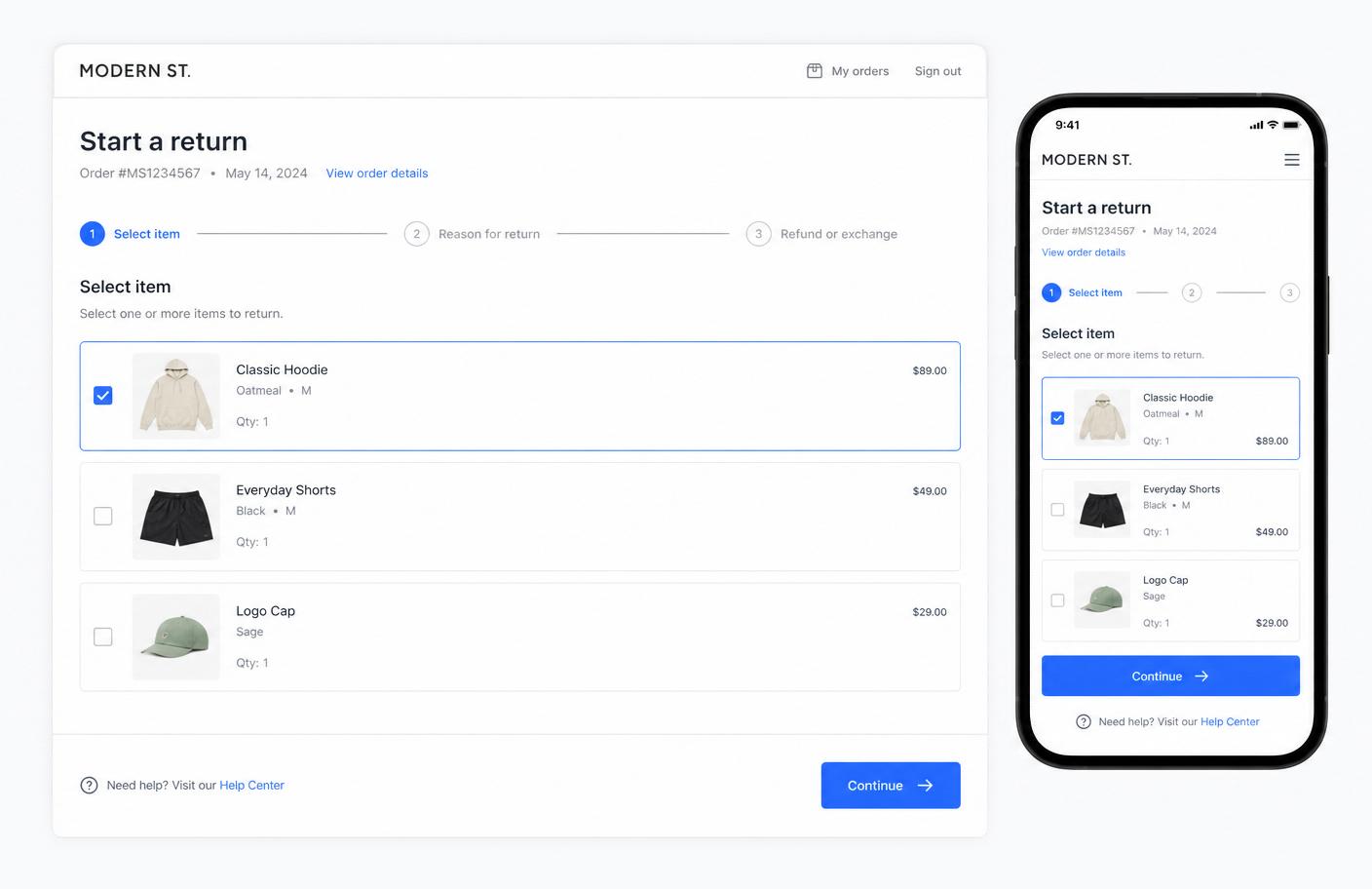The width and height of the screenshot is (1372, 889).
Task: Check Logo Cap checkbox on mobile
Action: tap(1057, 600)
